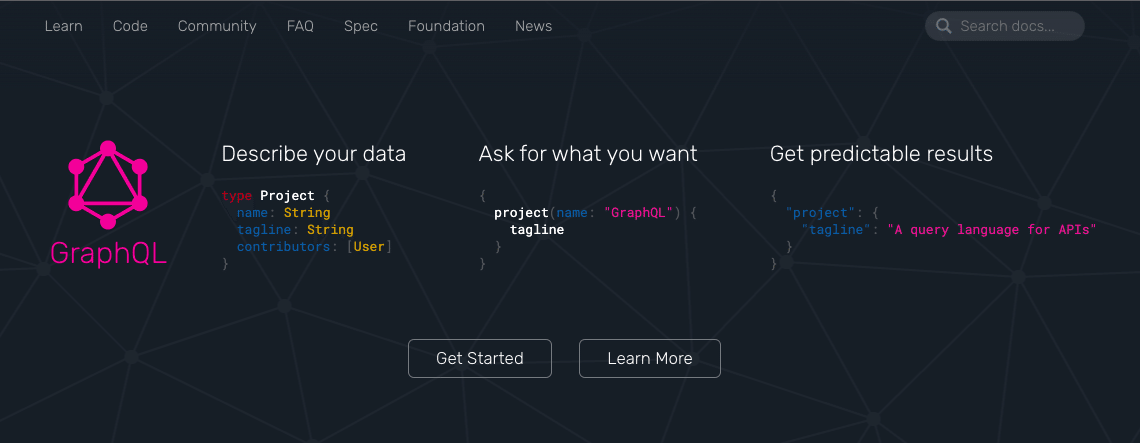The width and height of the screenshot is (1140, 443).
Task: Open the Spec navigation item
Action: 361,26
